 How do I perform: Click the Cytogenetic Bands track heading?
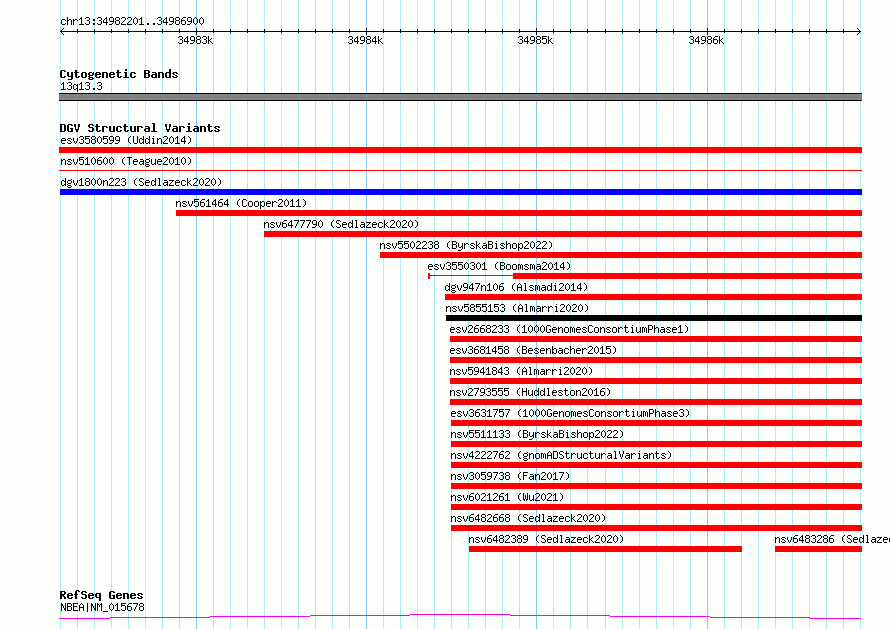point(119,74)
